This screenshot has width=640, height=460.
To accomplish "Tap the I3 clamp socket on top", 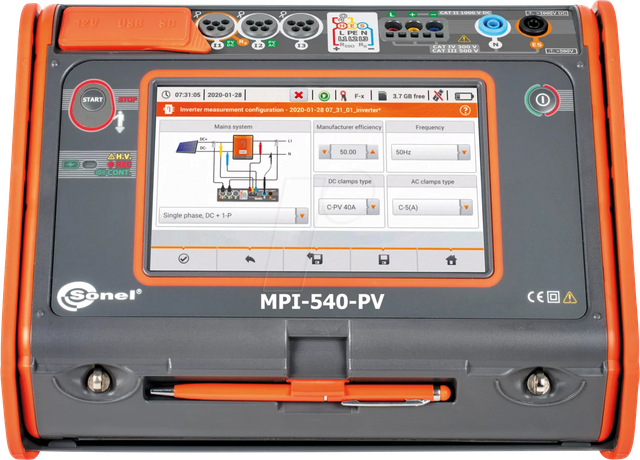I will 301,27.
